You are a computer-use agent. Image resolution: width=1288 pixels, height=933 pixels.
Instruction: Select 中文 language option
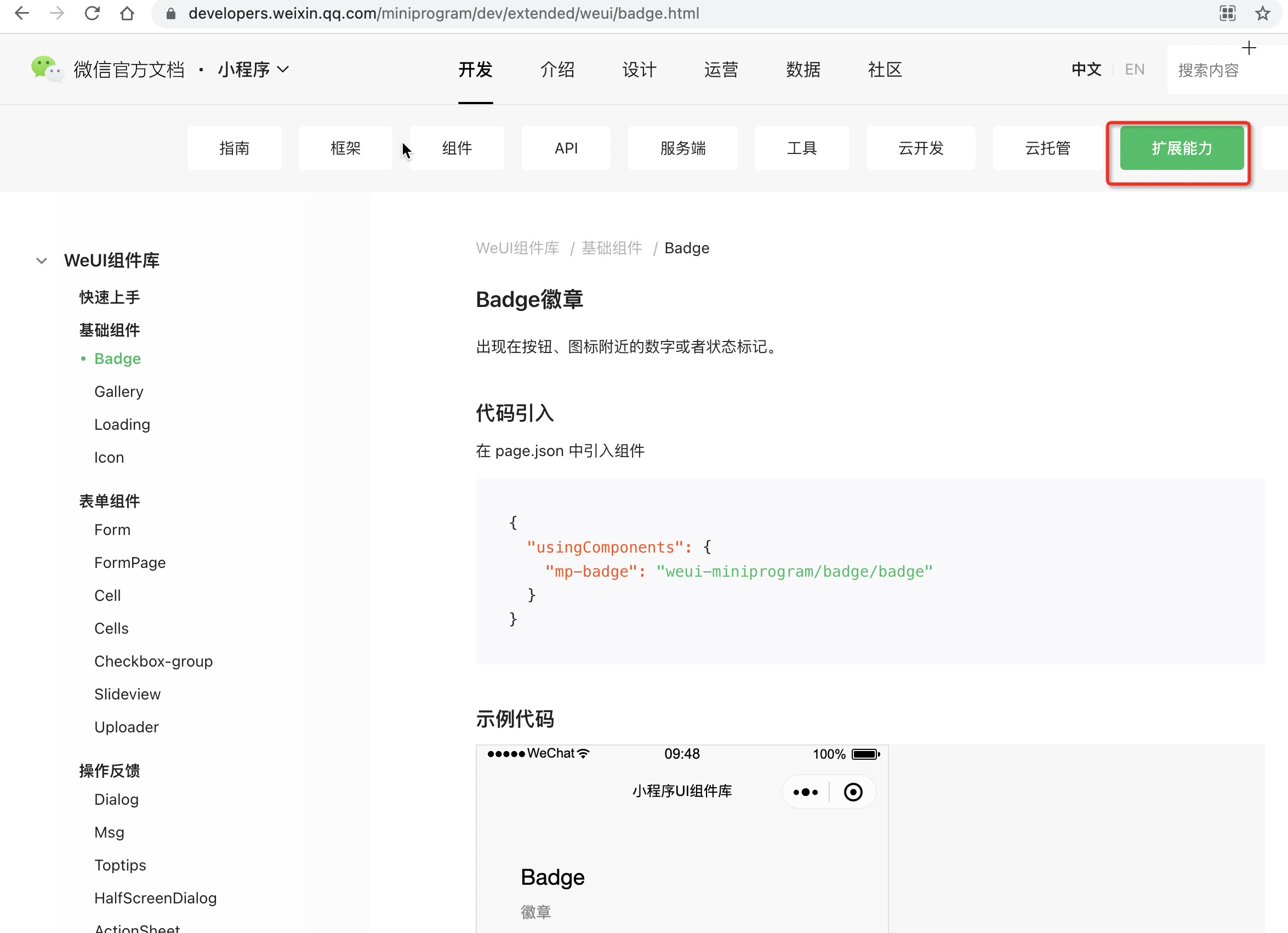[1086, 69]
